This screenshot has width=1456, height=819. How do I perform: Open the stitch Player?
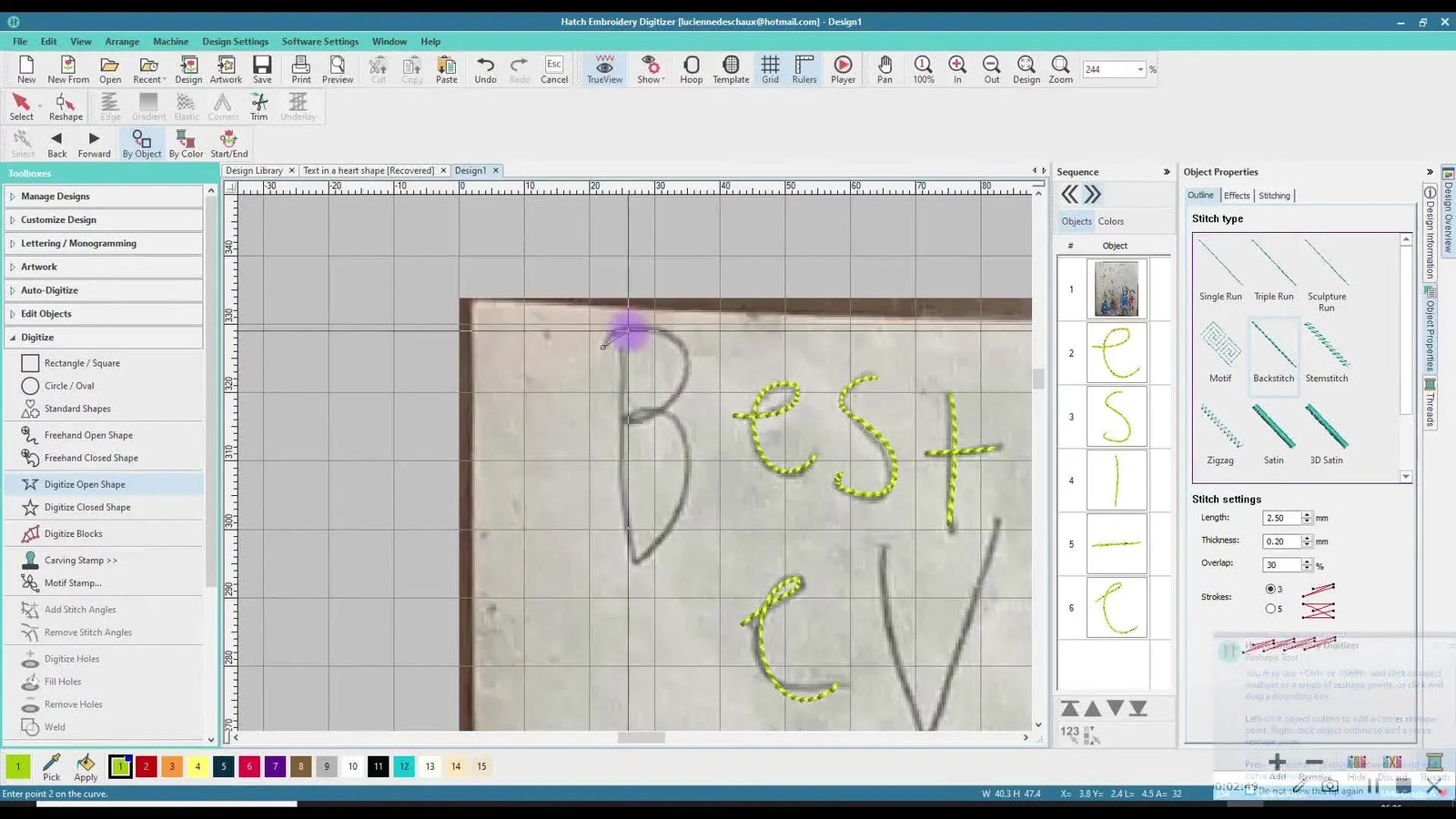tap(842, 69)
